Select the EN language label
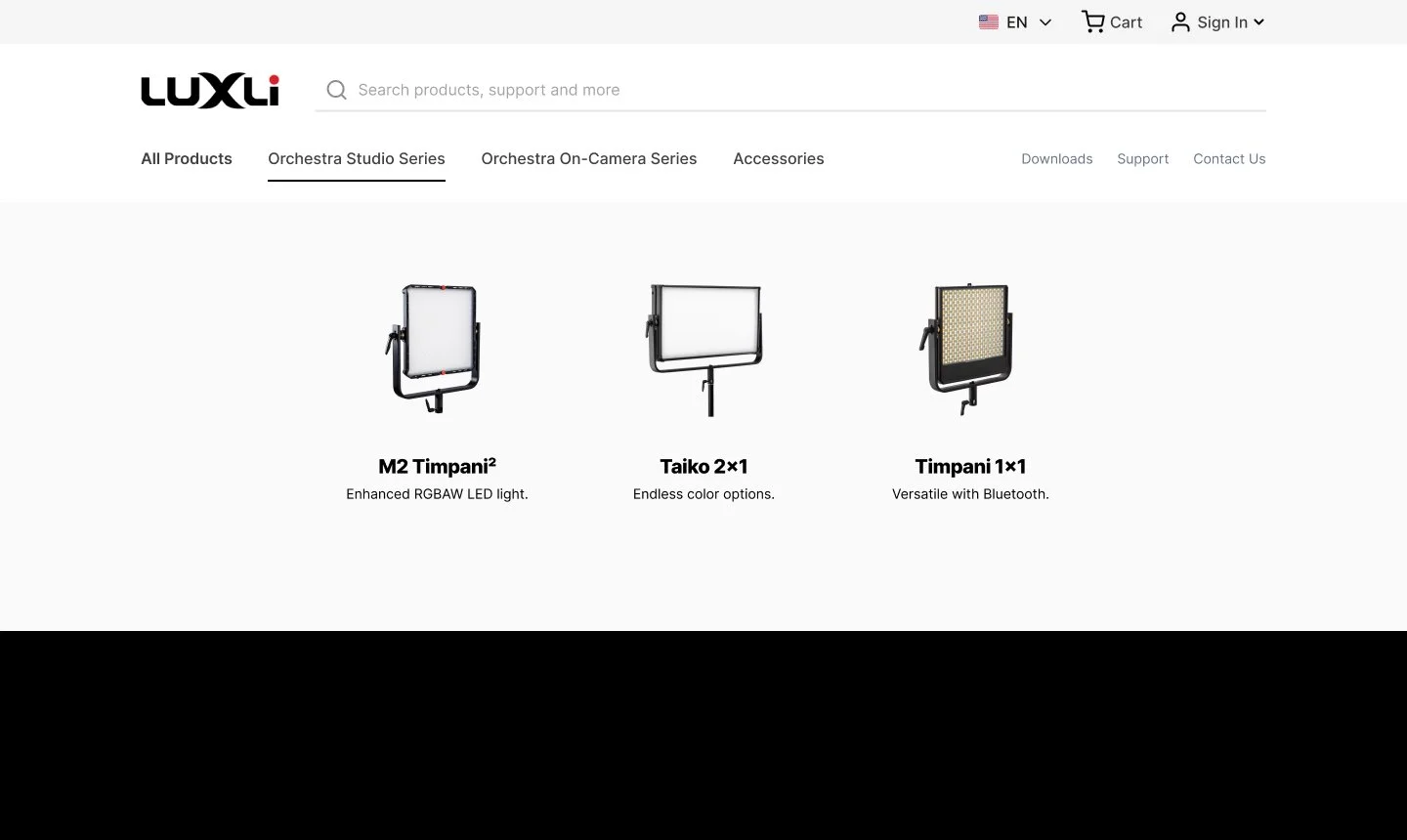 [1017, 22]
